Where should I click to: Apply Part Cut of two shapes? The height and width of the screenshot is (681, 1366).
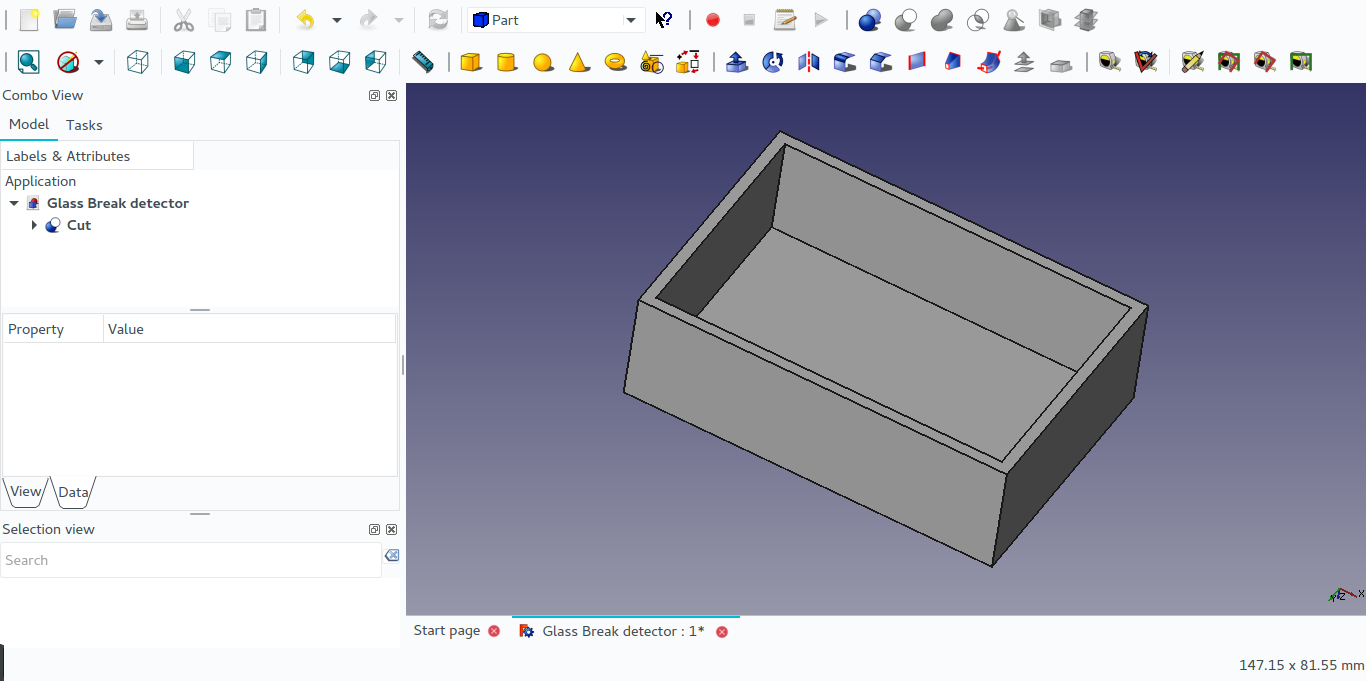(906, 20)
